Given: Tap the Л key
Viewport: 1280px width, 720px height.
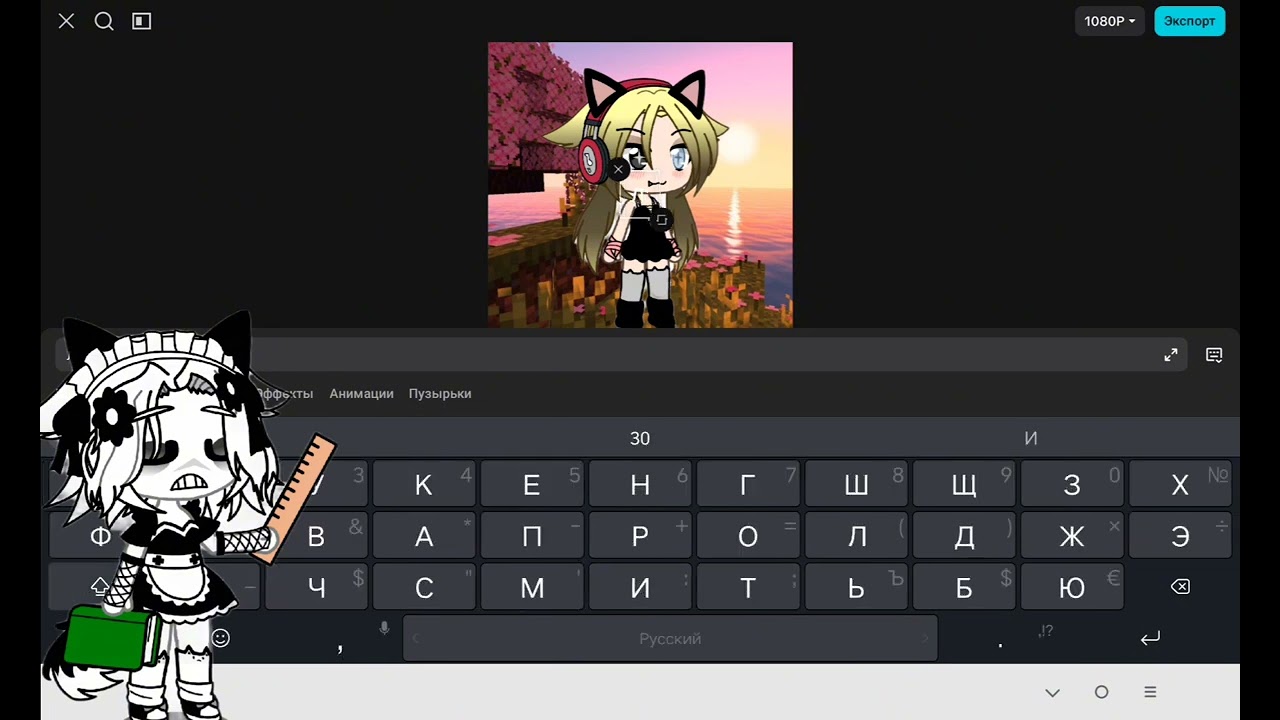Looking at the screenshot, I should 856,536.
